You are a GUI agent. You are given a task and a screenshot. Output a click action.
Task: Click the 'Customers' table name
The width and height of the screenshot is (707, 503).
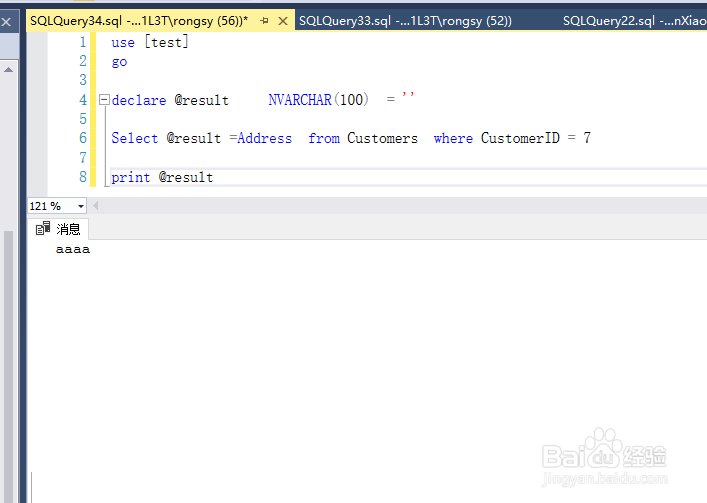click(382, 138)
